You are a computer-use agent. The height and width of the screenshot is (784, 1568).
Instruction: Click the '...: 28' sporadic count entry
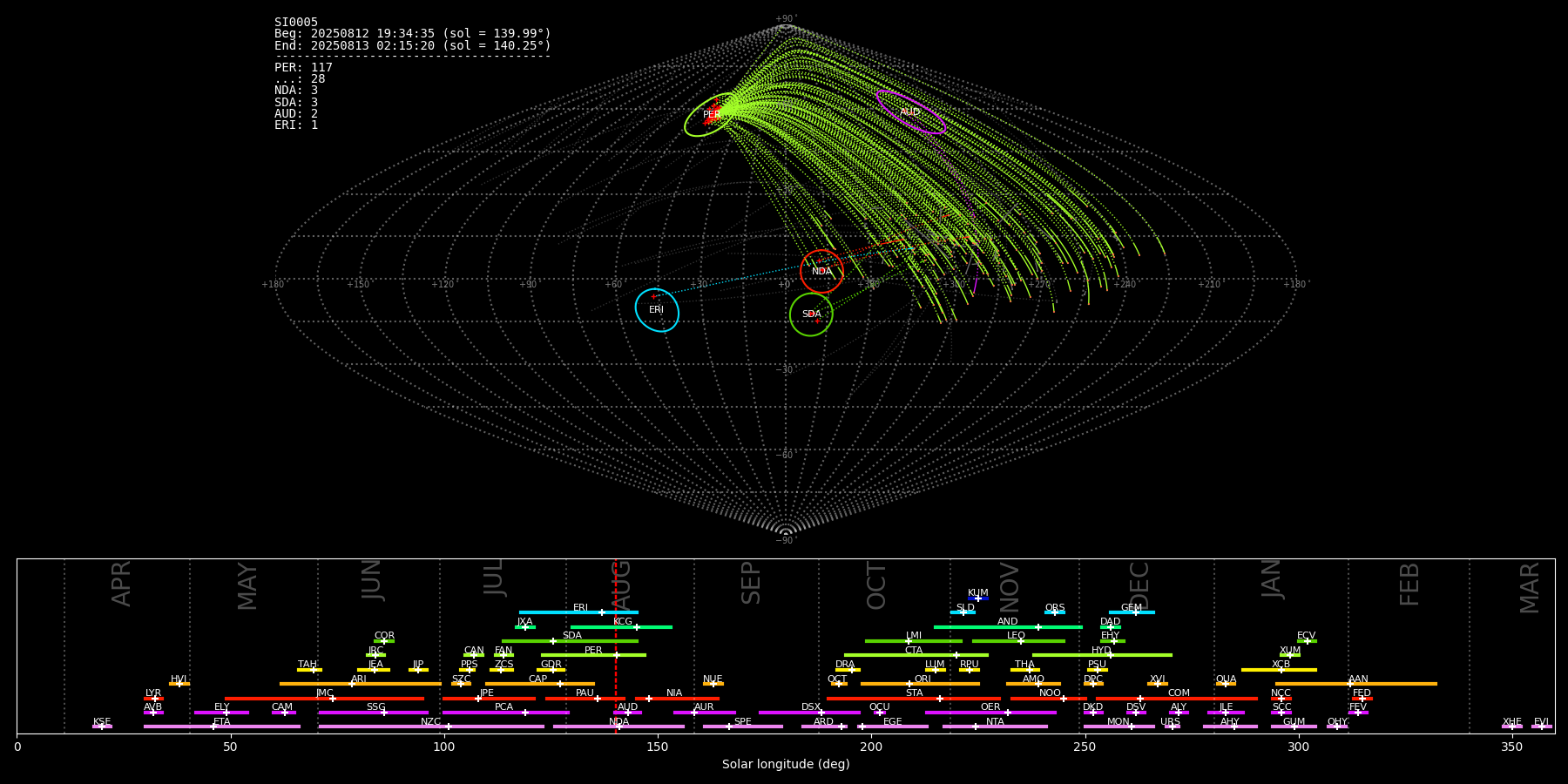coord(300,79)
